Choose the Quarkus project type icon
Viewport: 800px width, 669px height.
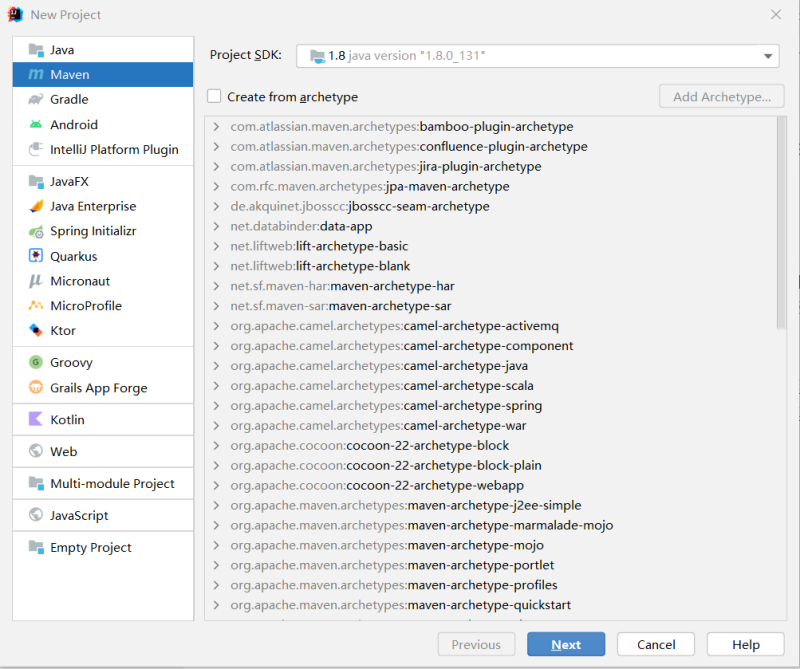point(36,256)
